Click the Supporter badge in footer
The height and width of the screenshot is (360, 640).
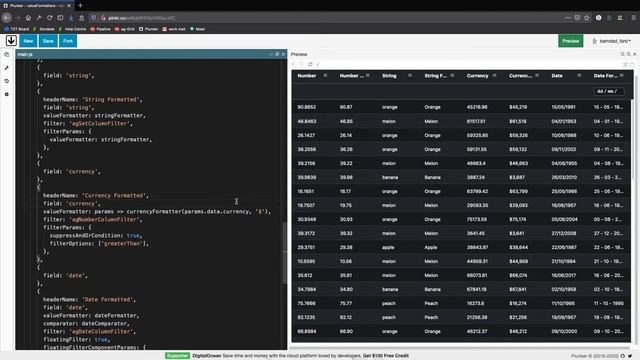click(x=178, y=356)
